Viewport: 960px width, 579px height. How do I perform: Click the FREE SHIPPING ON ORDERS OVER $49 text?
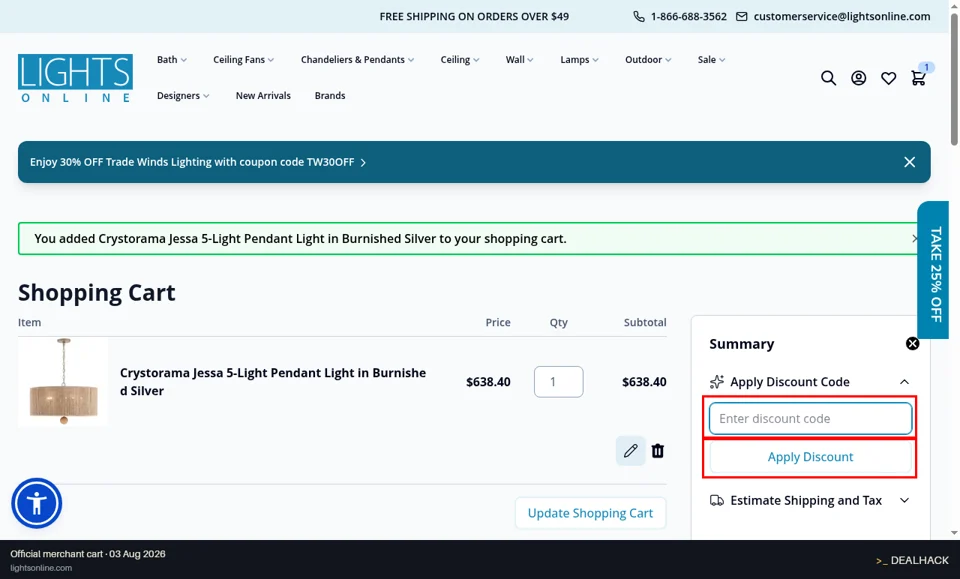coord(474,17)
